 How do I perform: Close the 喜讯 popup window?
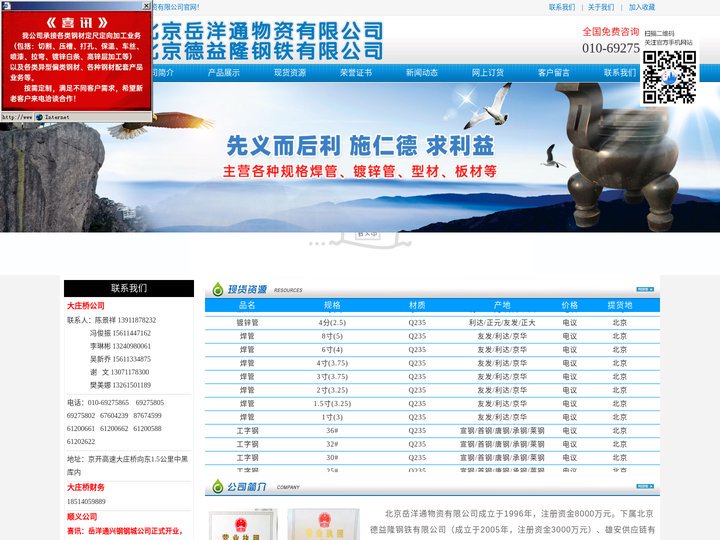(x=146, y=6)
